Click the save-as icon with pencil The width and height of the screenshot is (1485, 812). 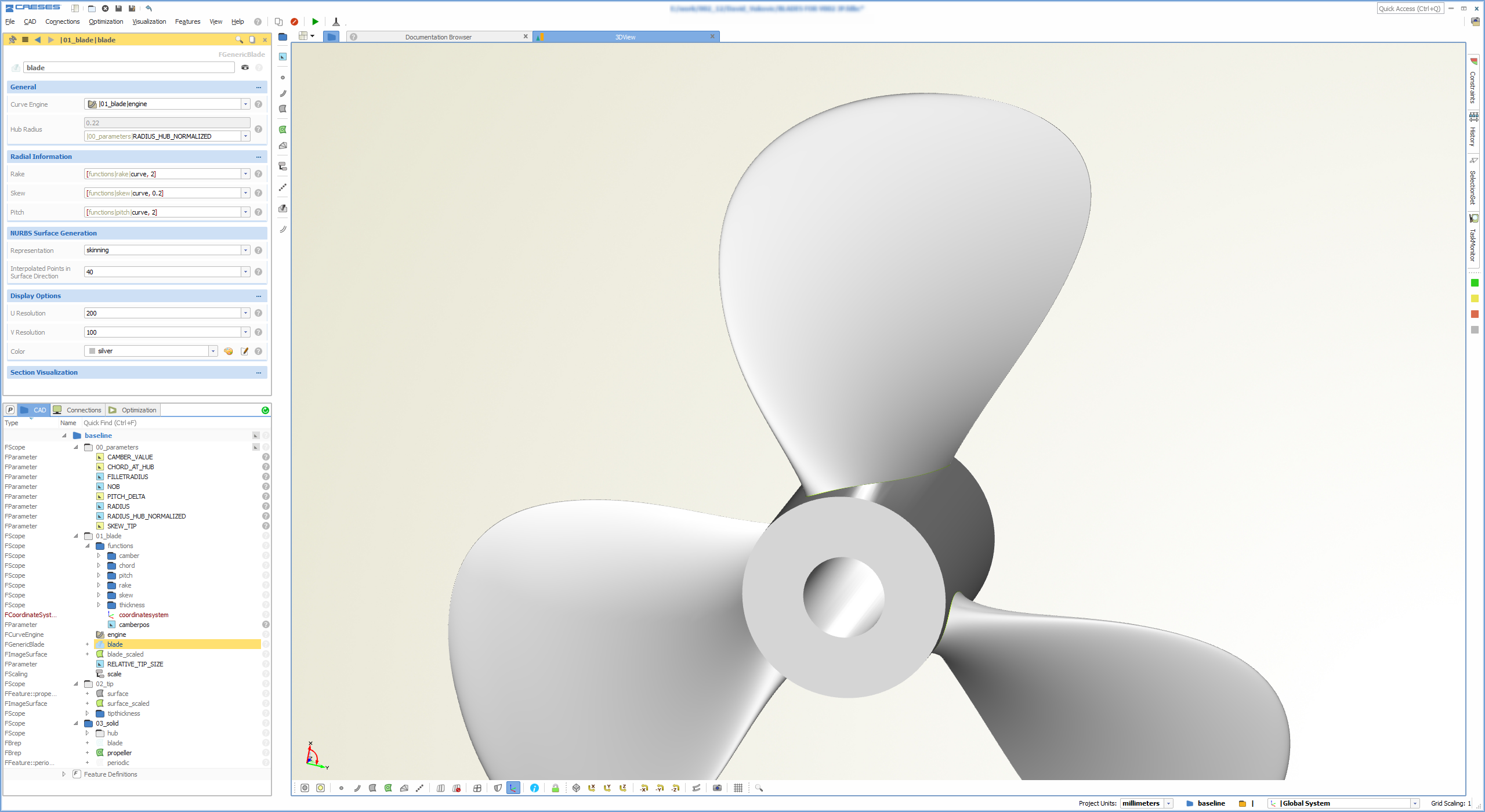[x=132, y=8]
